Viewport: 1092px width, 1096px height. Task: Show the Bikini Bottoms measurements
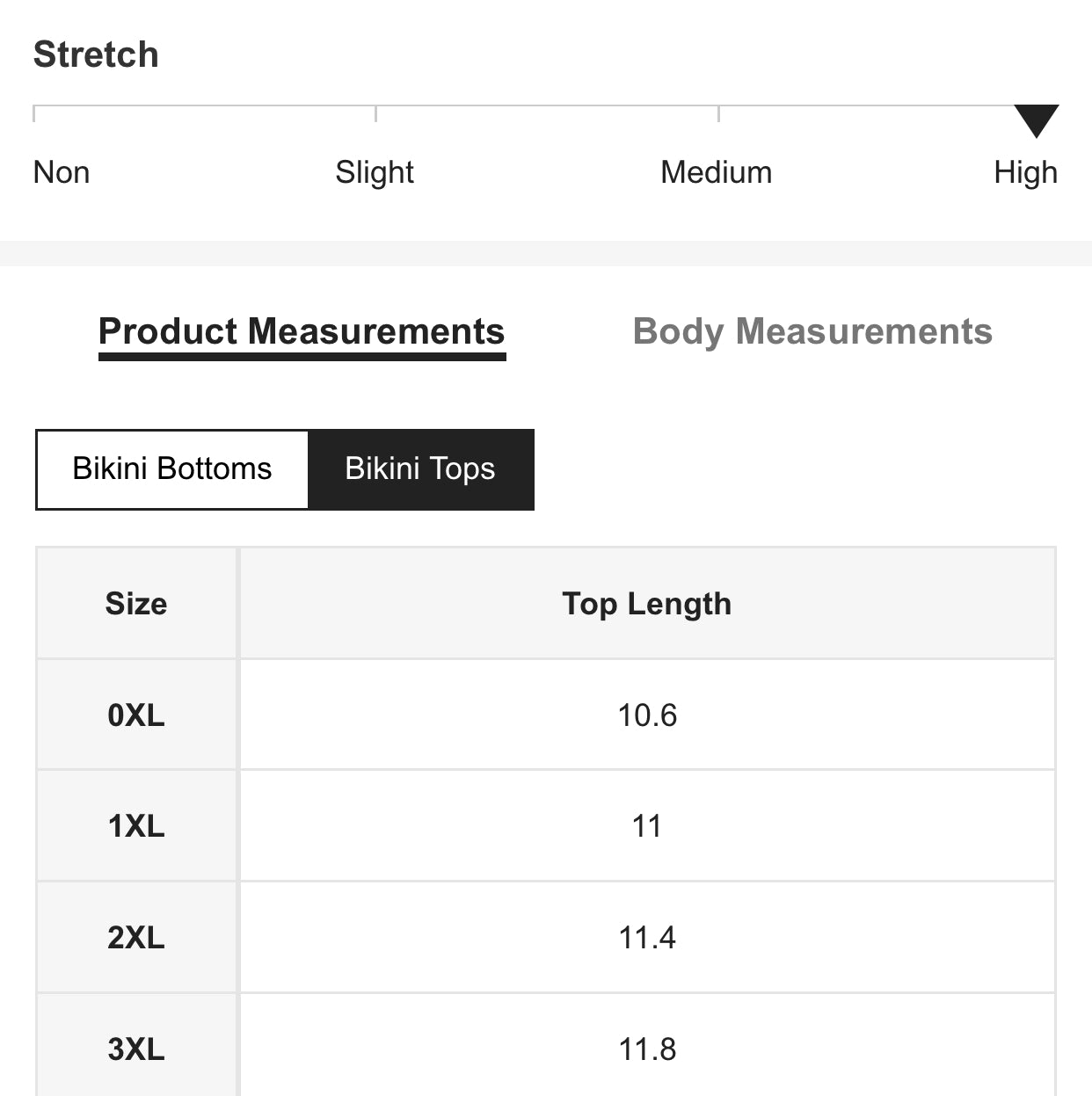pyautogui.click(x=172, y=469)
